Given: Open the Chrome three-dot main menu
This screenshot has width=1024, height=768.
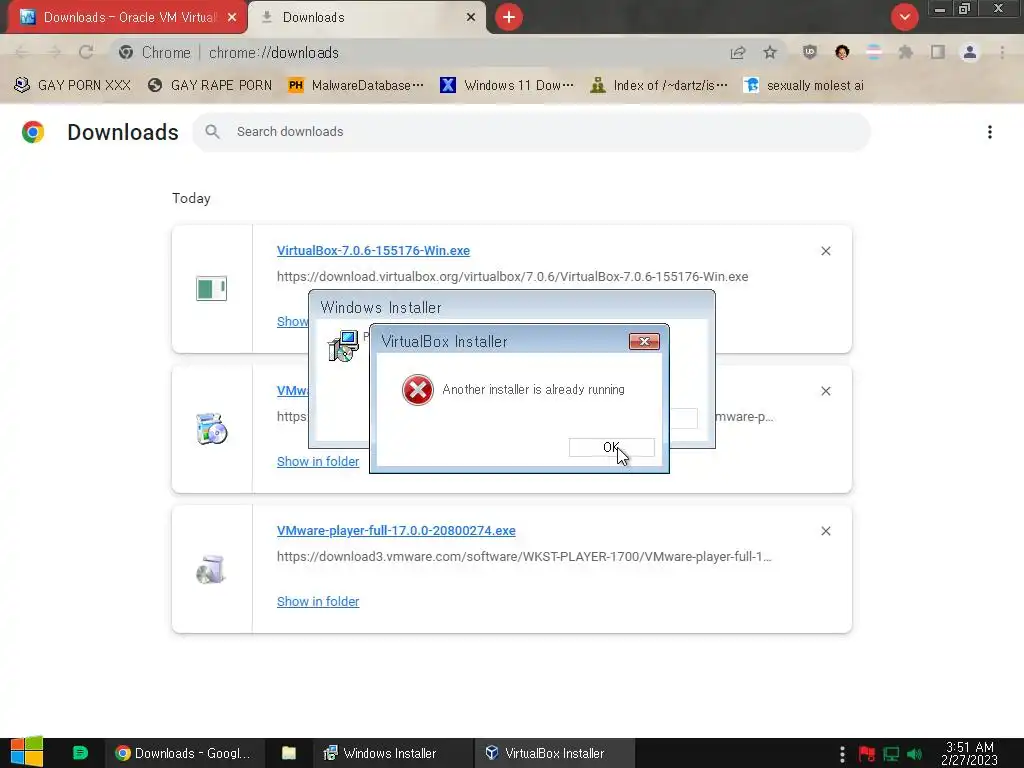Looking at the screenshot, I should (1002, 52).
